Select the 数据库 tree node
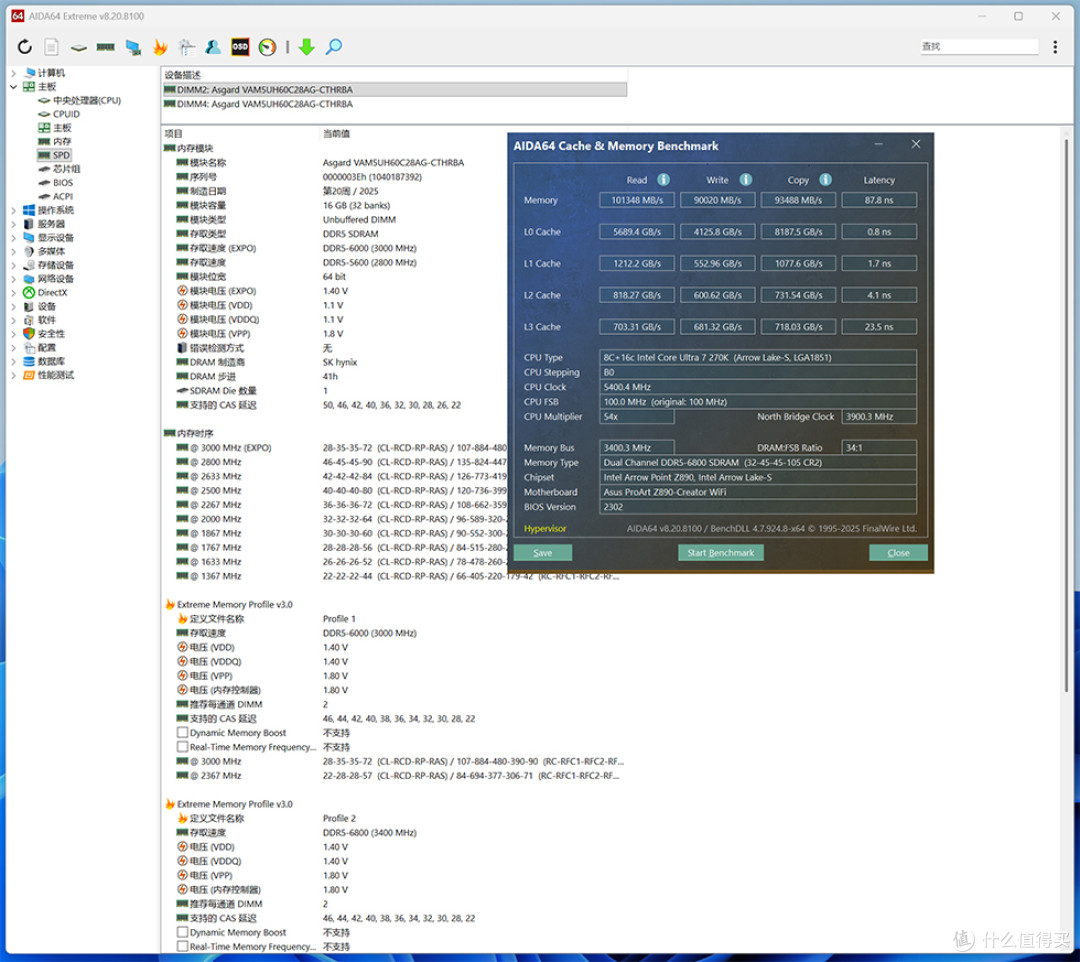 51,362
